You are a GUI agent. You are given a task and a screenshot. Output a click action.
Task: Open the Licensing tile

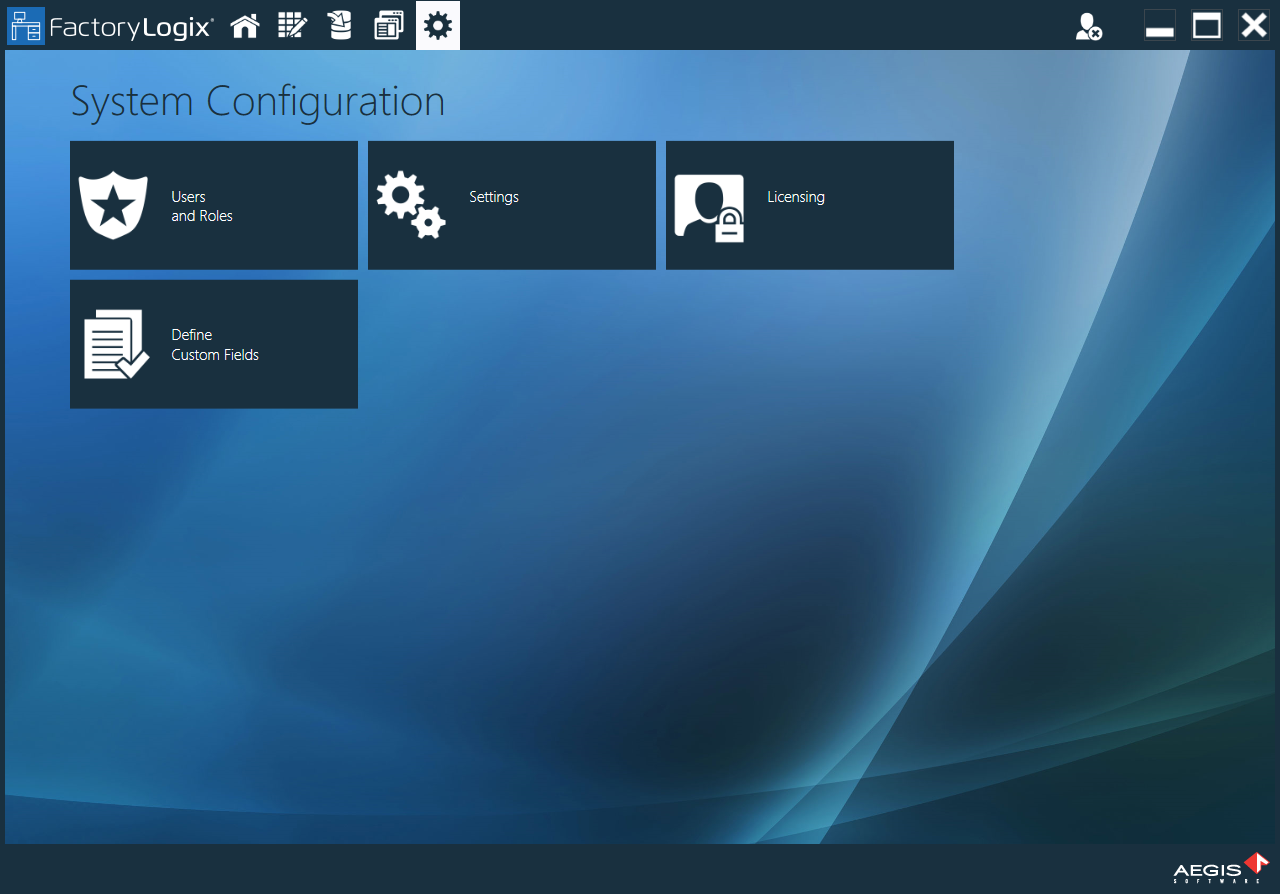point(810,205)
